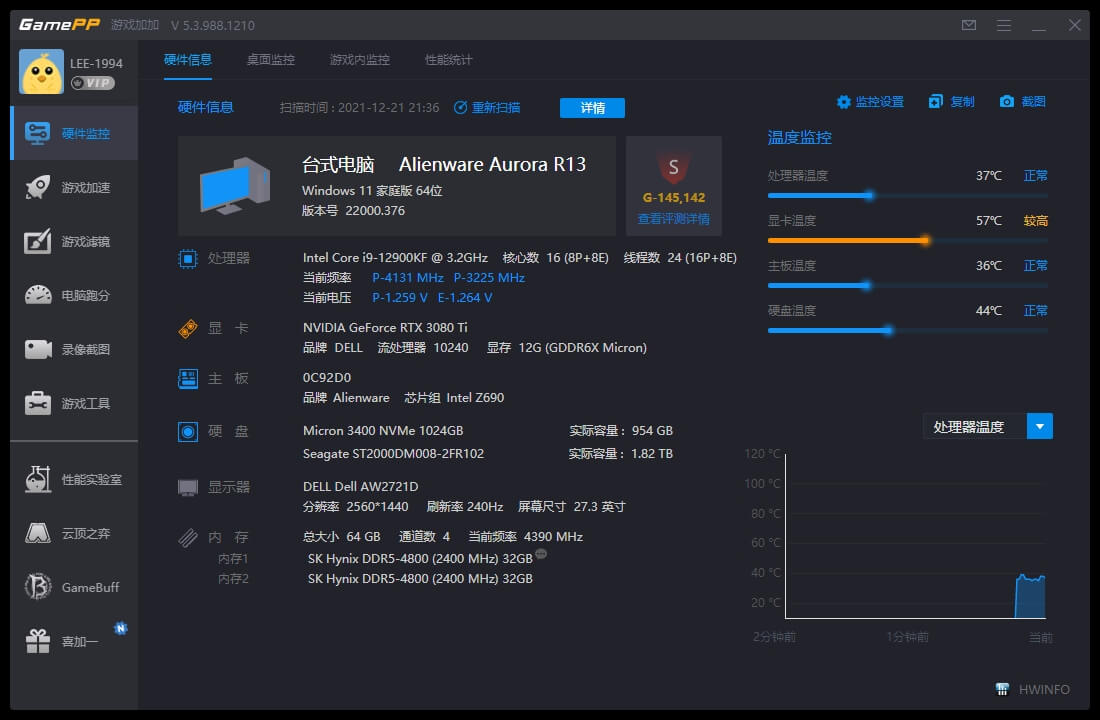
Task: Click E-1.264 V voltage value
Action: pos(465,298)
